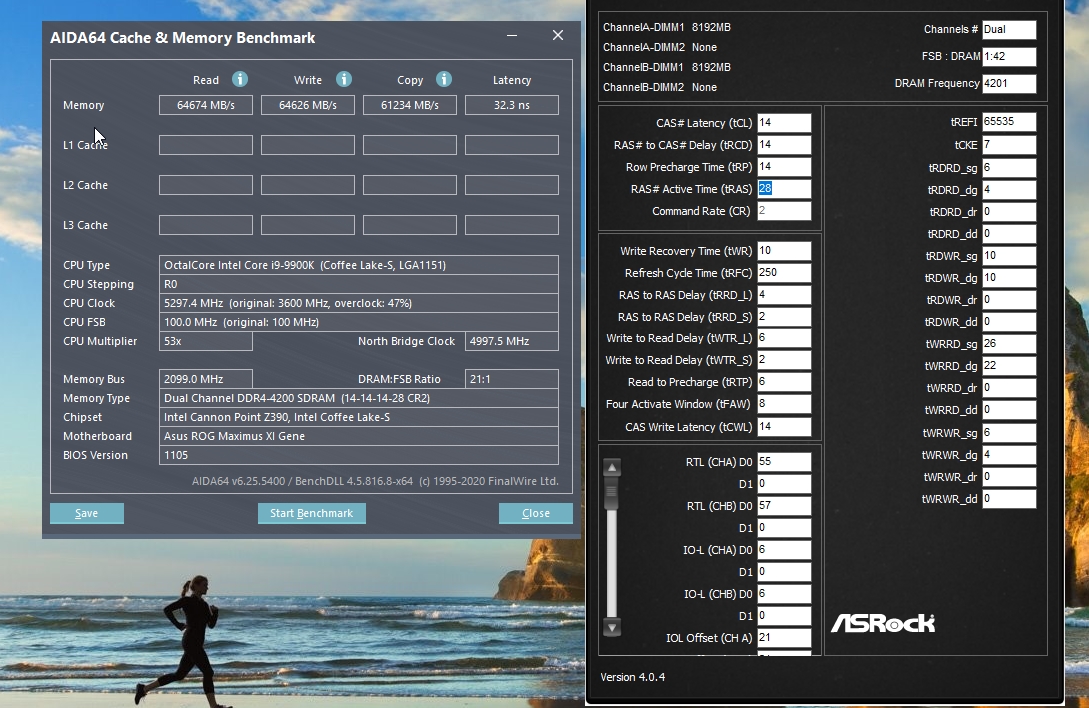Select the tRRD_S value field
The width and height of the screenshot is (1089, 708).
783,317
